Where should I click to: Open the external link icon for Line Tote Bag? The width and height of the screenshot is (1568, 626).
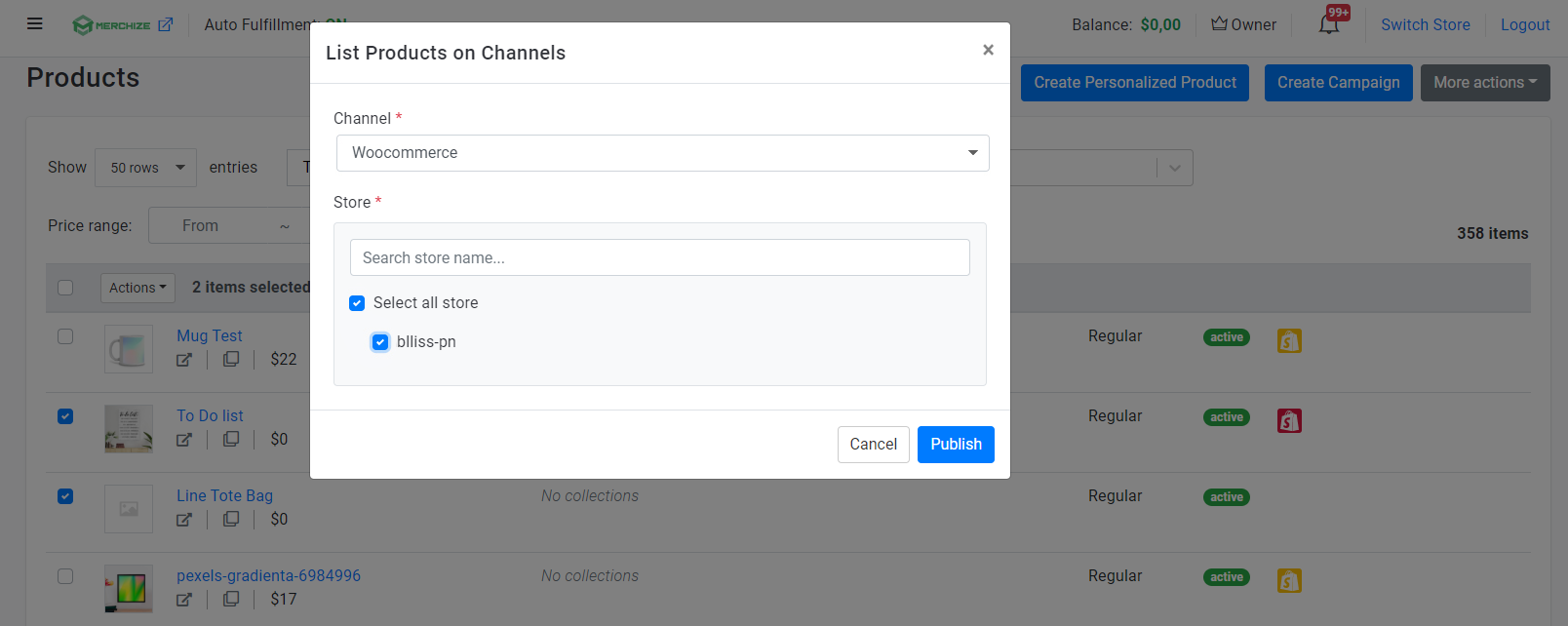[x=184, y=520]
